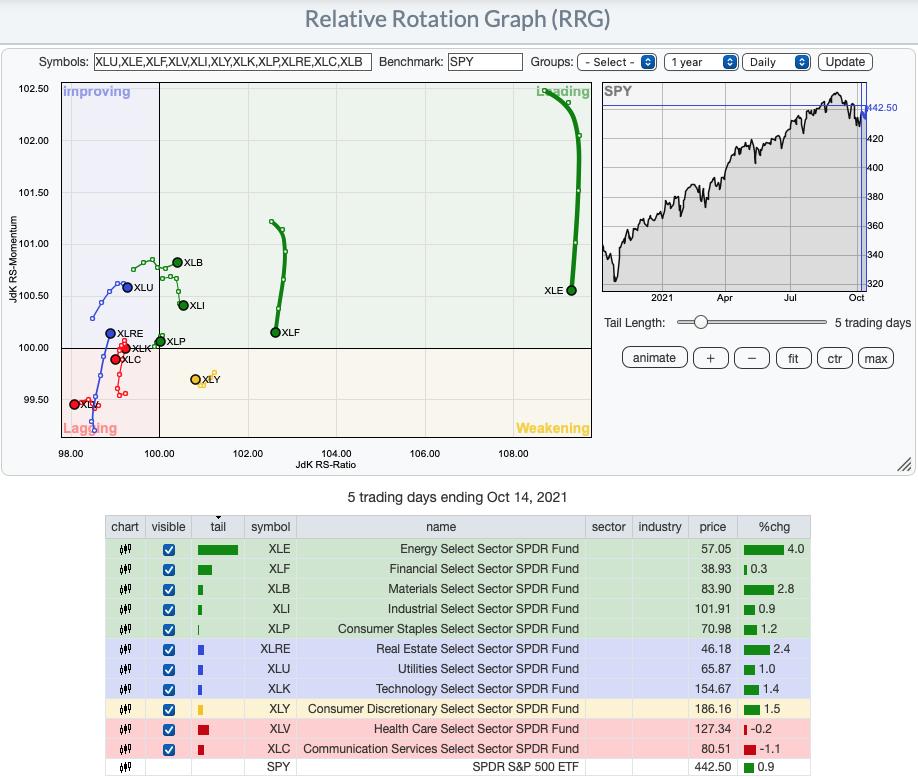Viewport: 918px width, 778px height.
Task: Open chart icon for XLP row
Action: [x=125, y=629]
